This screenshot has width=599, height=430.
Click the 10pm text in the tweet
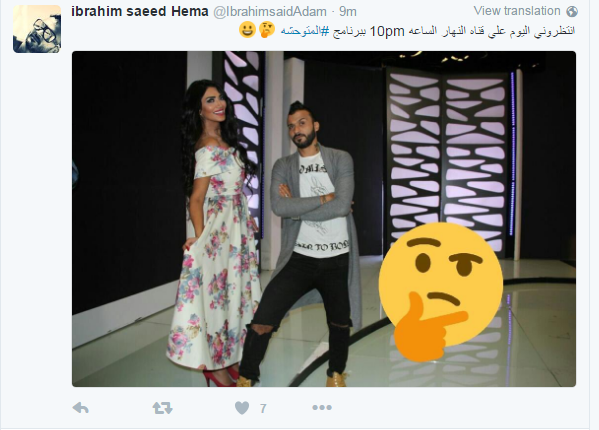coord(387,31)
